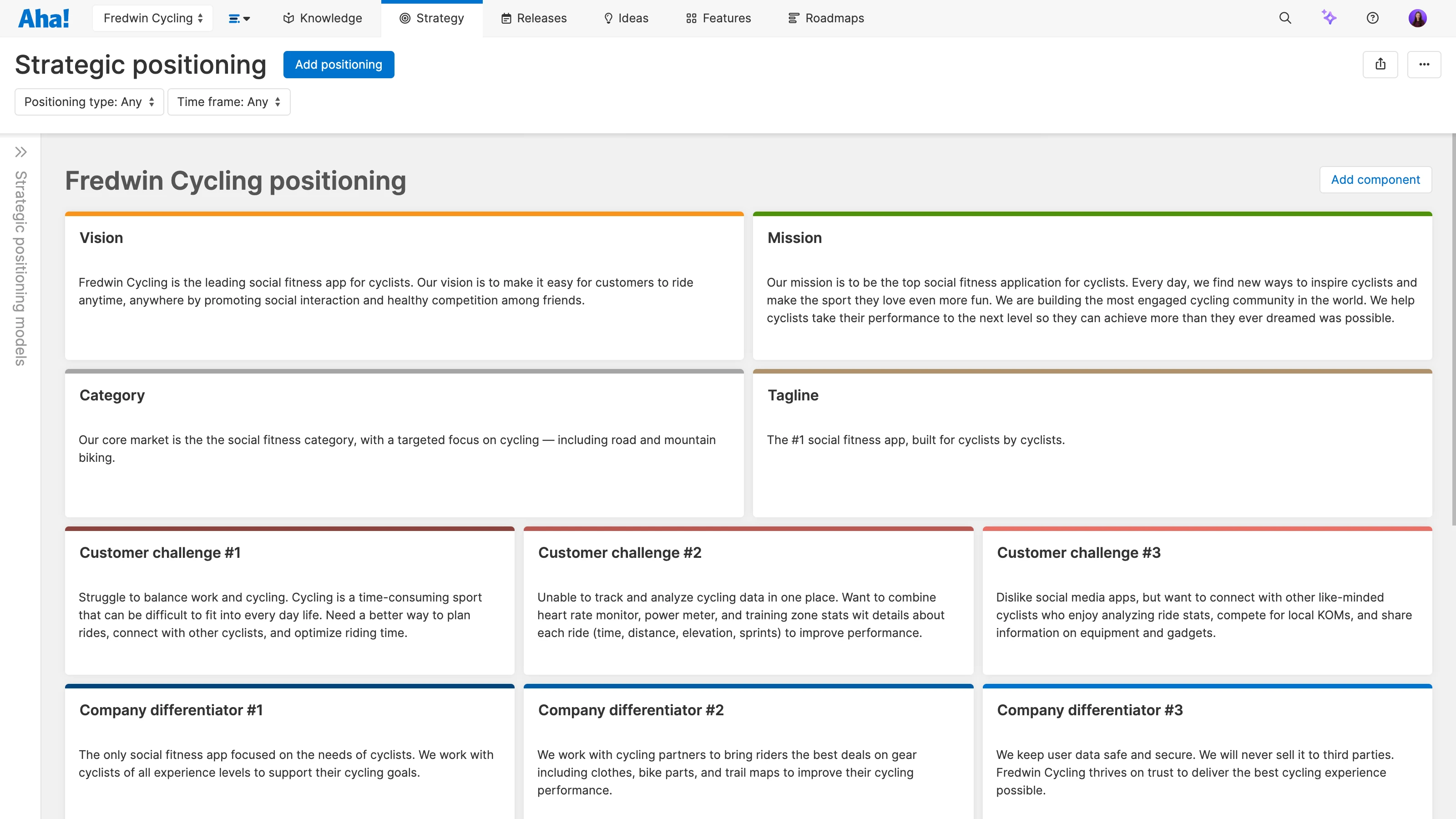Viewport: 1456px width, 819px height.
Task: Click the Add component button
Action: pyautogui.click(x=1375, y=180)
